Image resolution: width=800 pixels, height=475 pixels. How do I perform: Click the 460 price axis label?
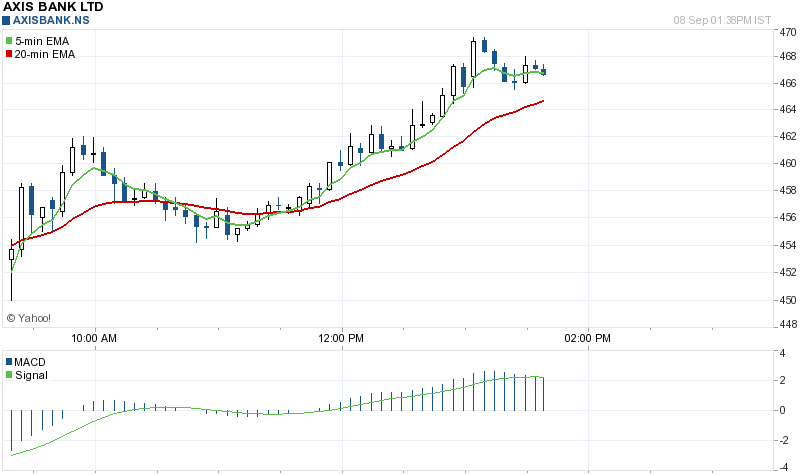coord(788,163)
